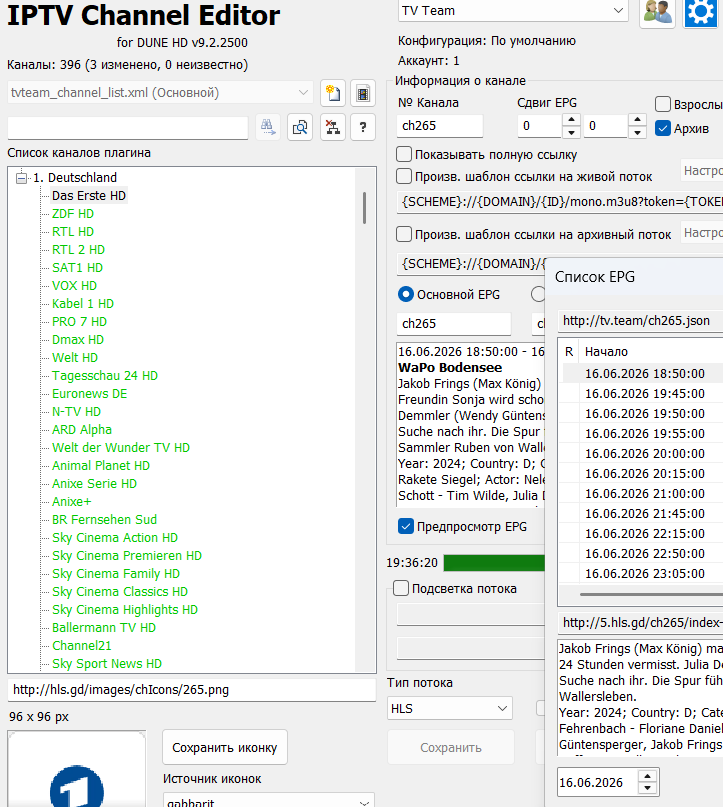Click the Das Erste channel icon thumbnail

click(x=77, y=769)
